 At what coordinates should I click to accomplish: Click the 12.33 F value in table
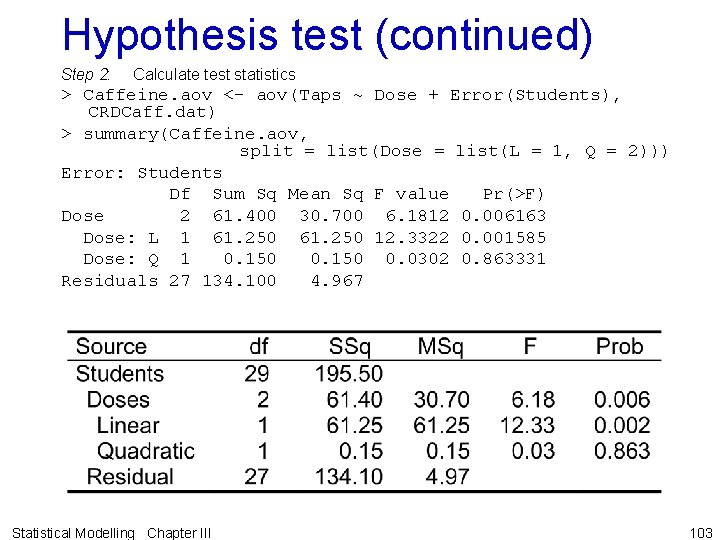(x=527, y=426)
